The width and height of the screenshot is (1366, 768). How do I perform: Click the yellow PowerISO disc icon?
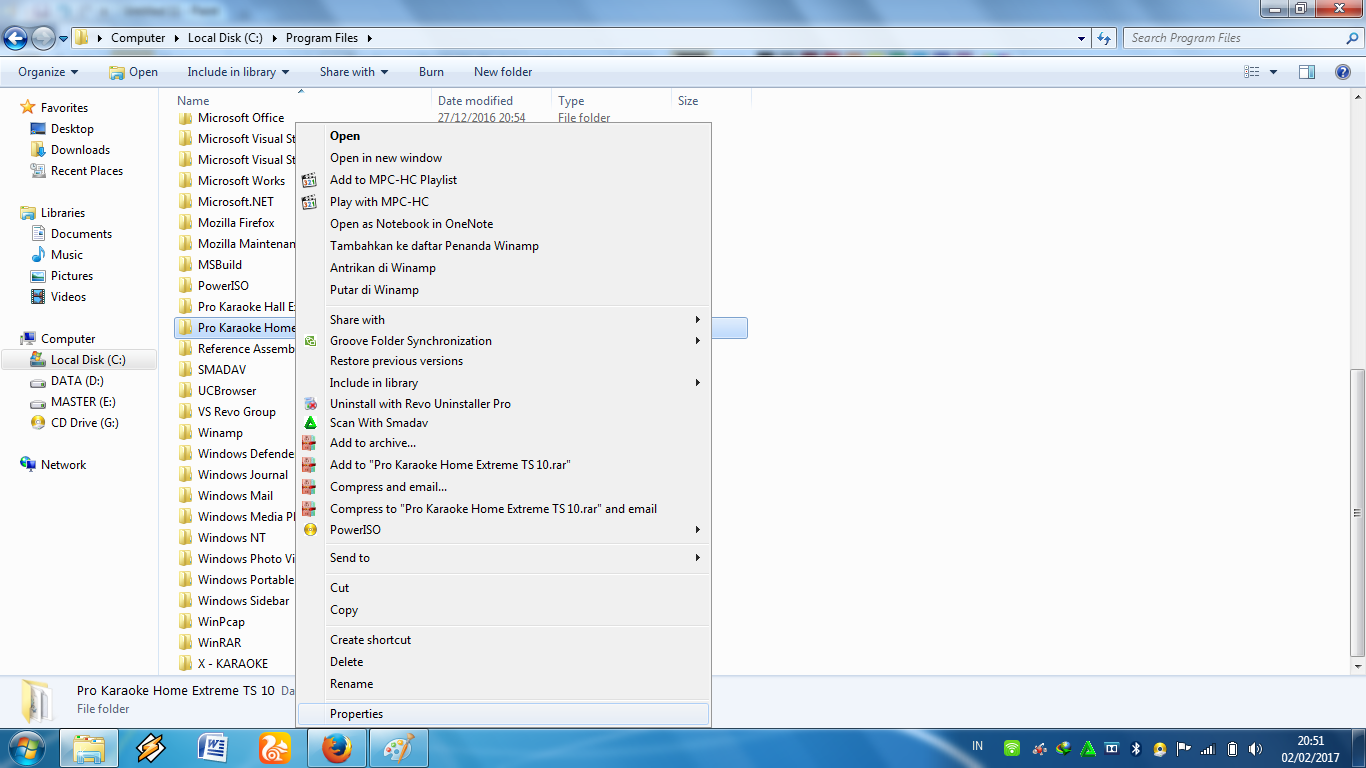(310, 530)
